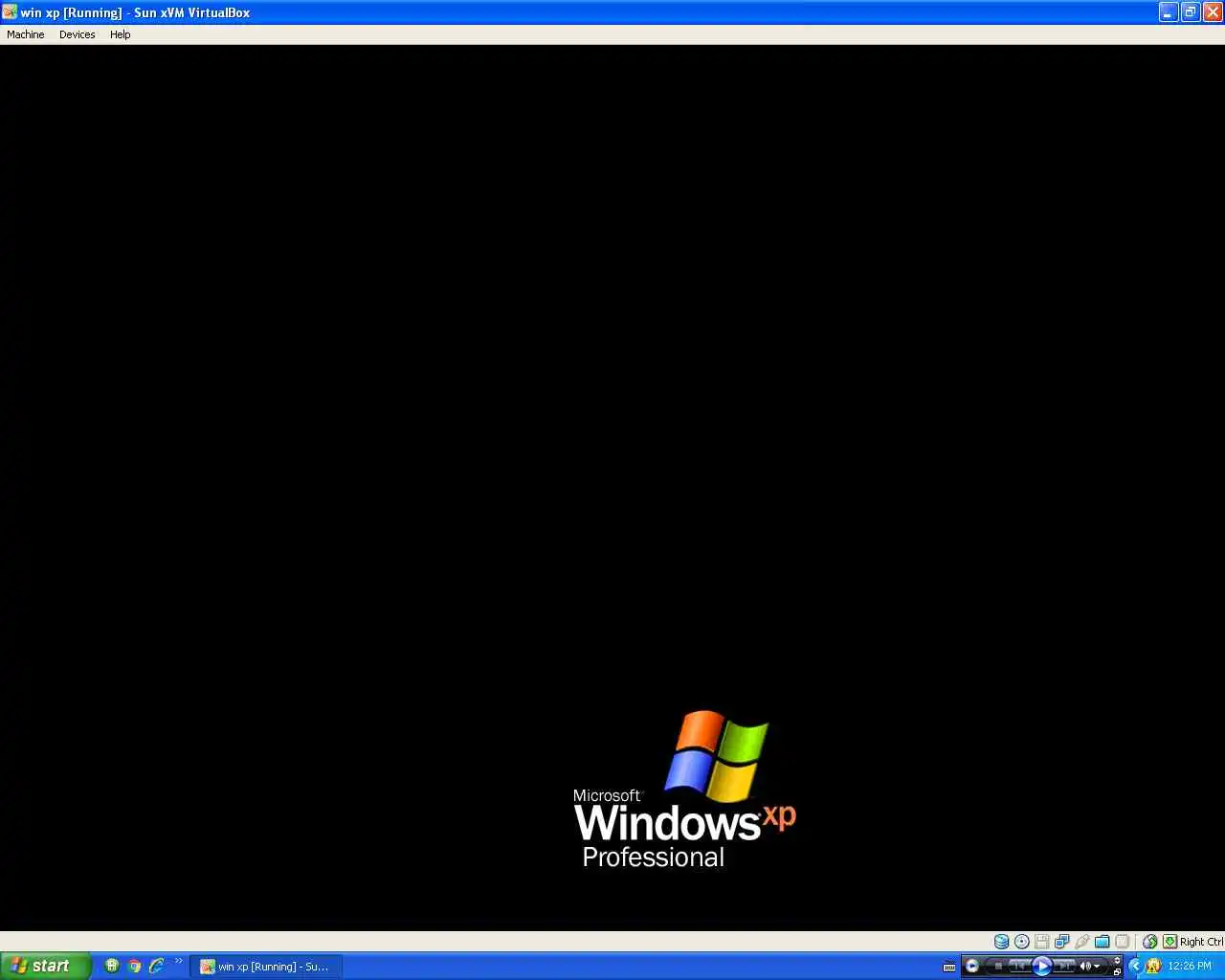The height and width of the screenshot is (980, 1225).
Task: Click the hard disk activity indicator
Action: click(1001, 942)
